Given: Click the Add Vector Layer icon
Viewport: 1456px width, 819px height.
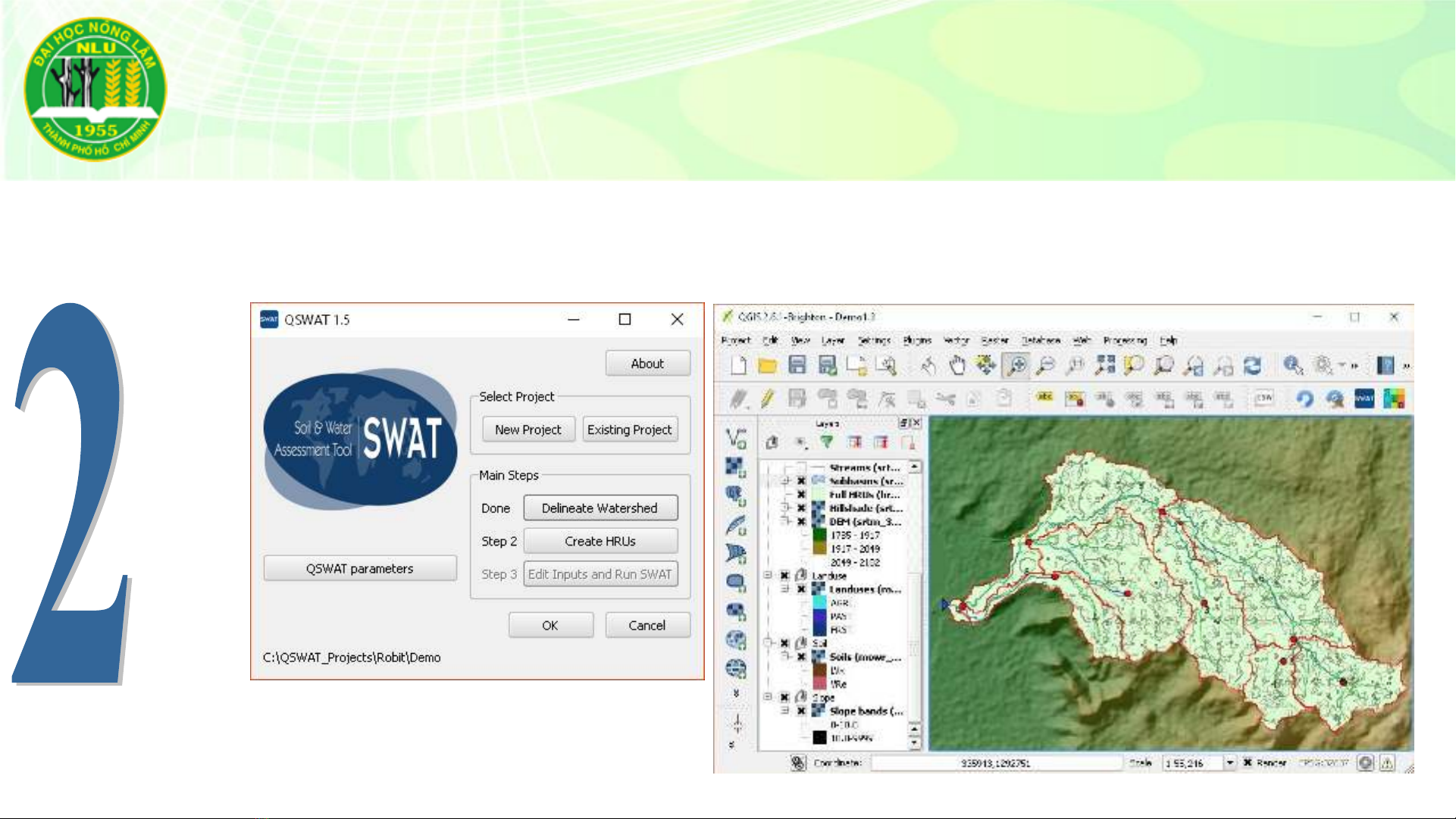Looking at the screenshot, I should coord(735,438).
